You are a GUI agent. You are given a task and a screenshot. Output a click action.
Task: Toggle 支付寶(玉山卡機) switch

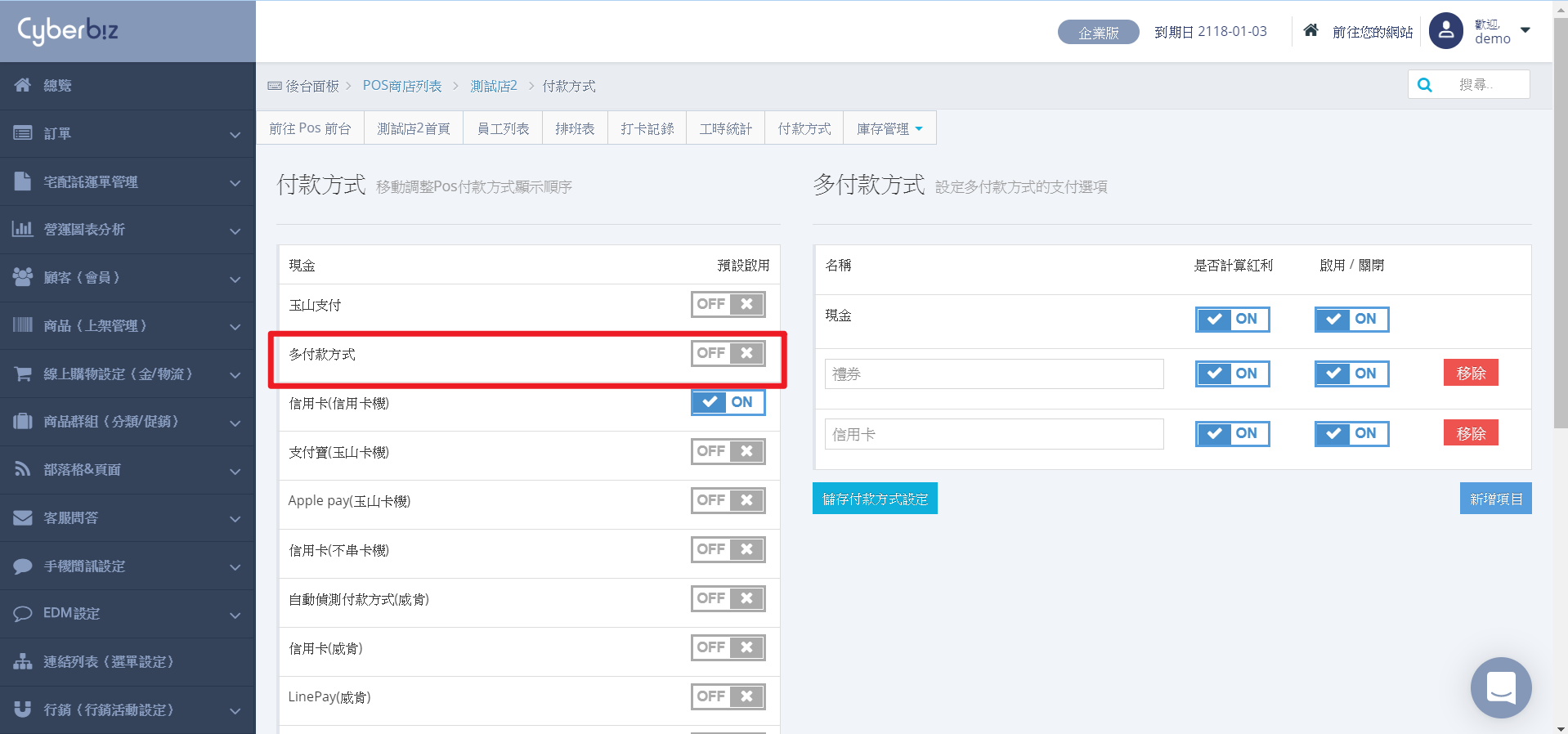(x=728, y=451)
